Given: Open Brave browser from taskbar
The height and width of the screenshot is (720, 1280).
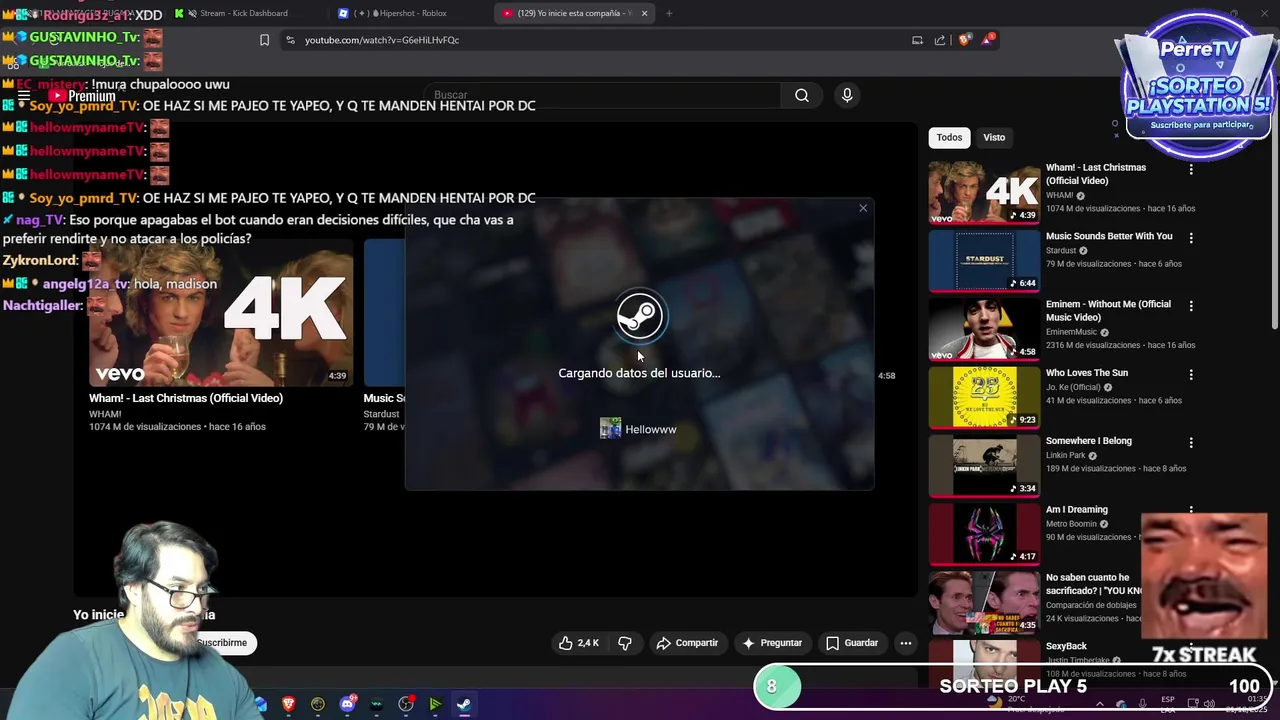Looking at the screenshot, I should point(289,704).
